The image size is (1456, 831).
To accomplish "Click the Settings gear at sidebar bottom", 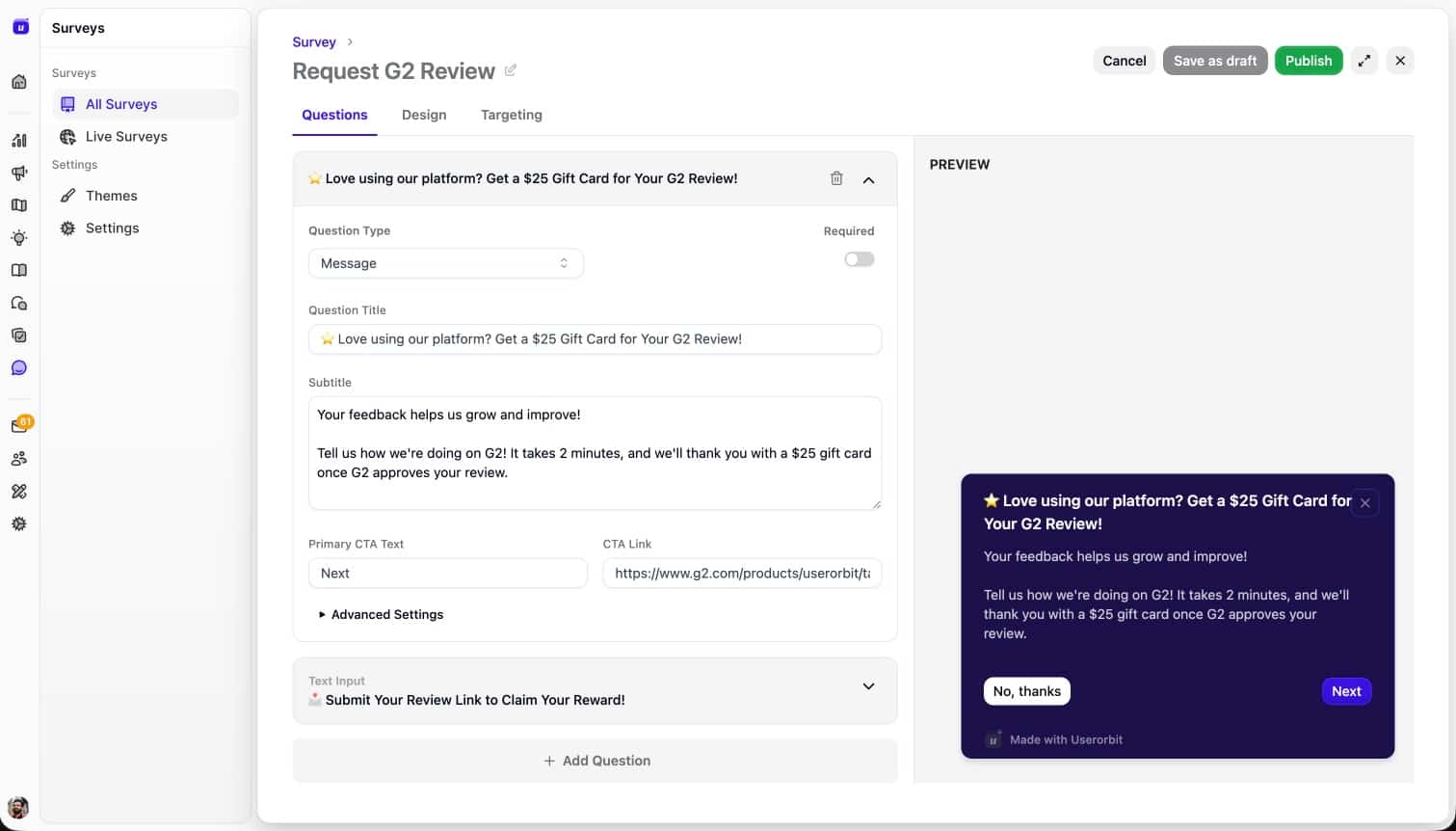I will tap(19, 523).
